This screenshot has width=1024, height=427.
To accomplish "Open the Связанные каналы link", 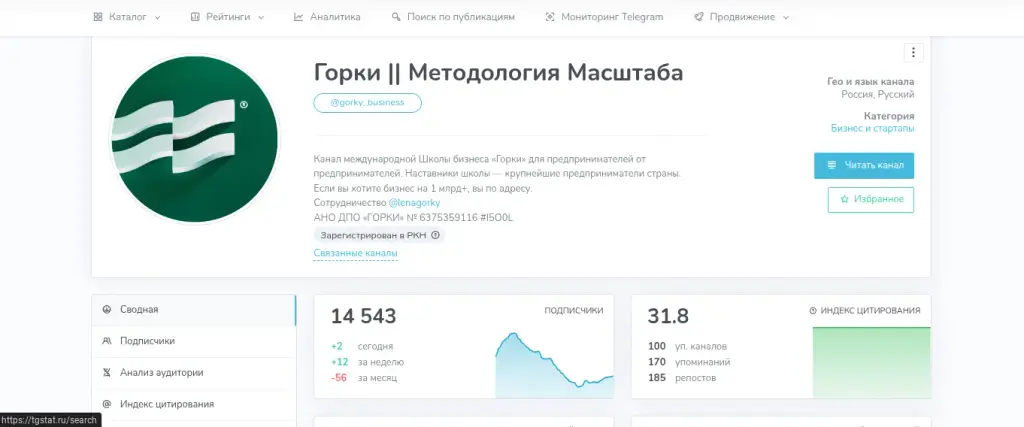I will tap(355, 253).
